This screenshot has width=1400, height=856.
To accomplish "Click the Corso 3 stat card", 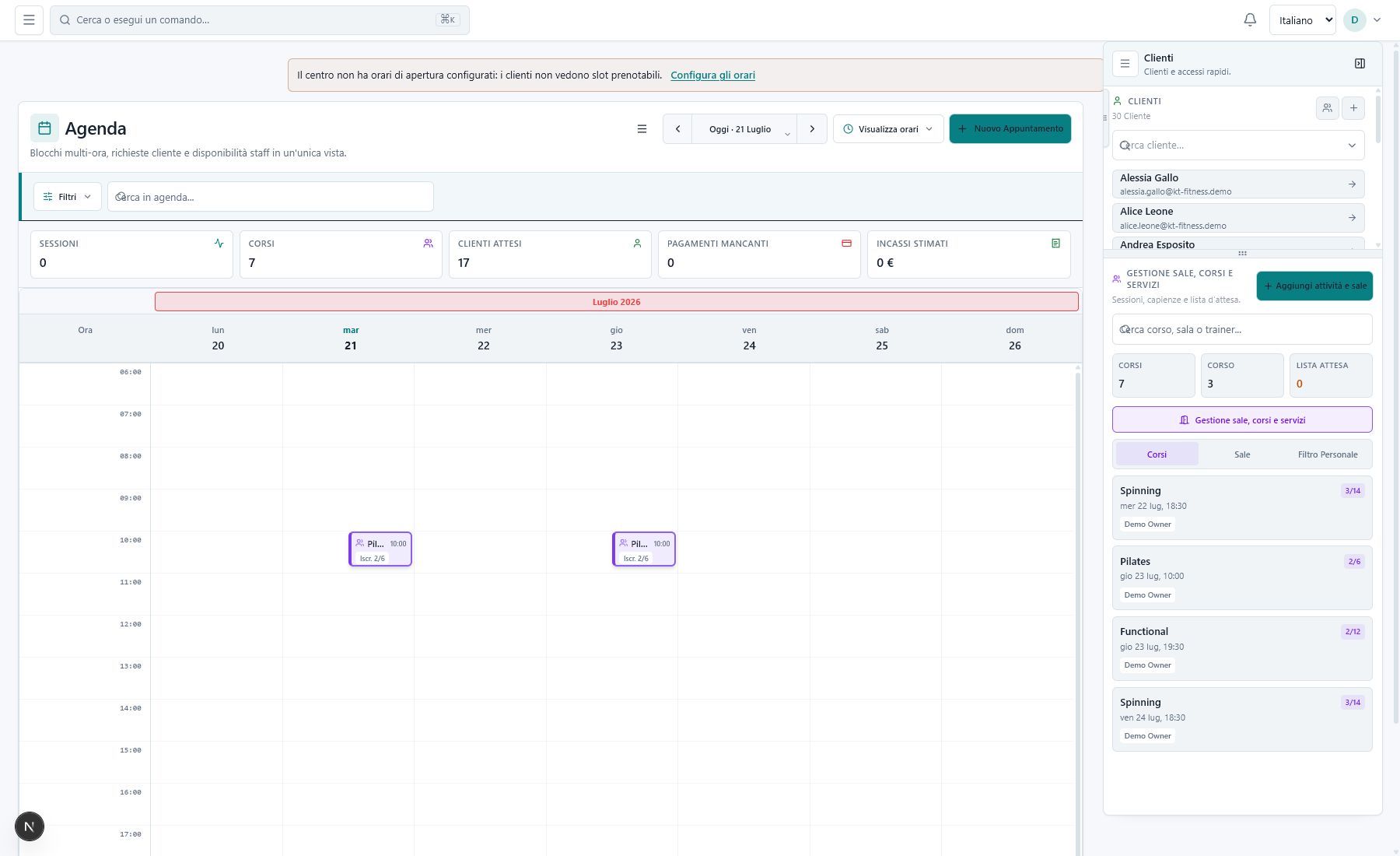I will click(x=1242, y=375).
